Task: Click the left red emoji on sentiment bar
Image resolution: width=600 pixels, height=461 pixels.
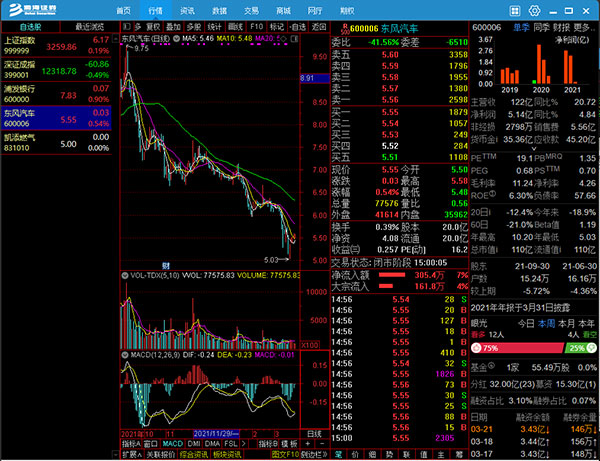Action: point(476,348)
